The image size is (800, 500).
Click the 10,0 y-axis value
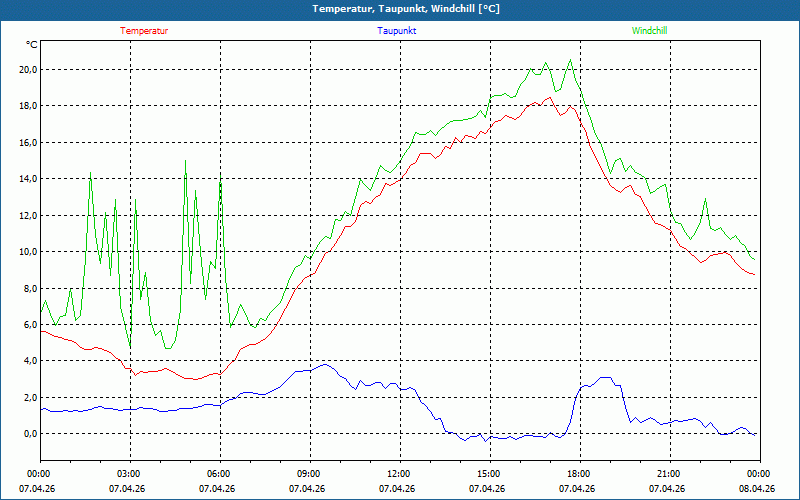pos(28,252)
